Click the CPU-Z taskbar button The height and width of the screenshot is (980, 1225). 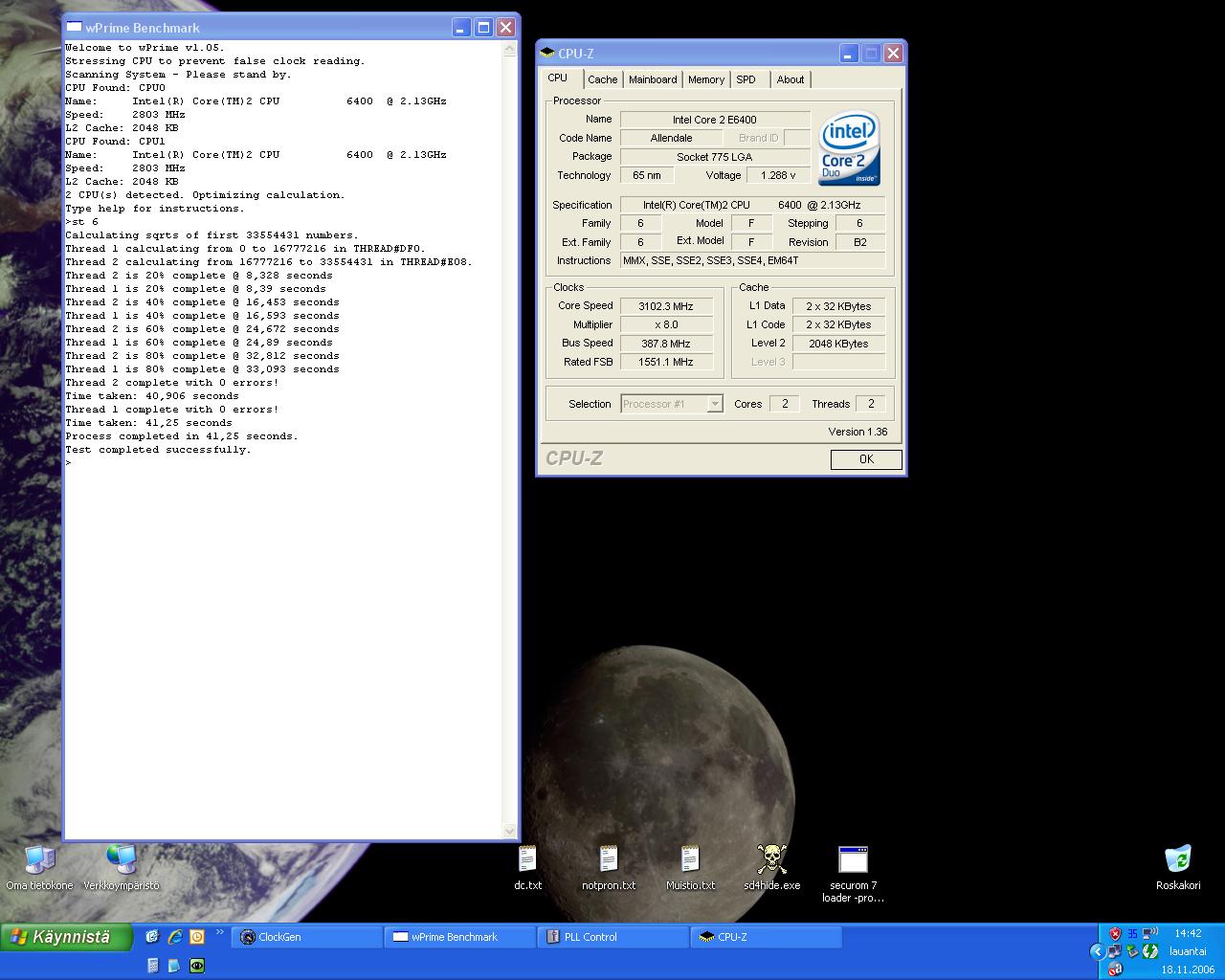tap(767, 937)
